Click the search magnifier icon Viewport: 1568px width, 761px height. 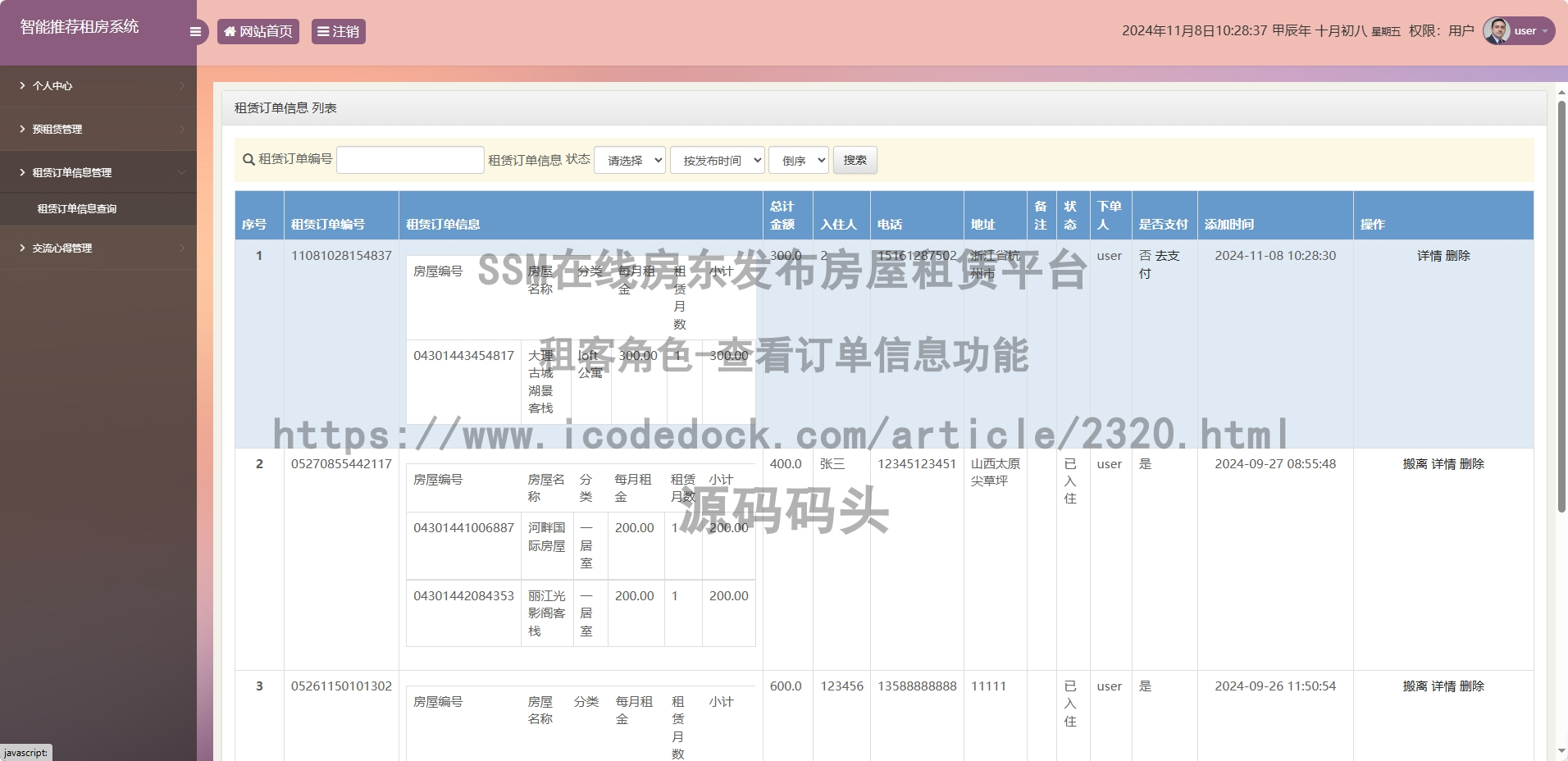pyautogui.click(x=248, y=160)
